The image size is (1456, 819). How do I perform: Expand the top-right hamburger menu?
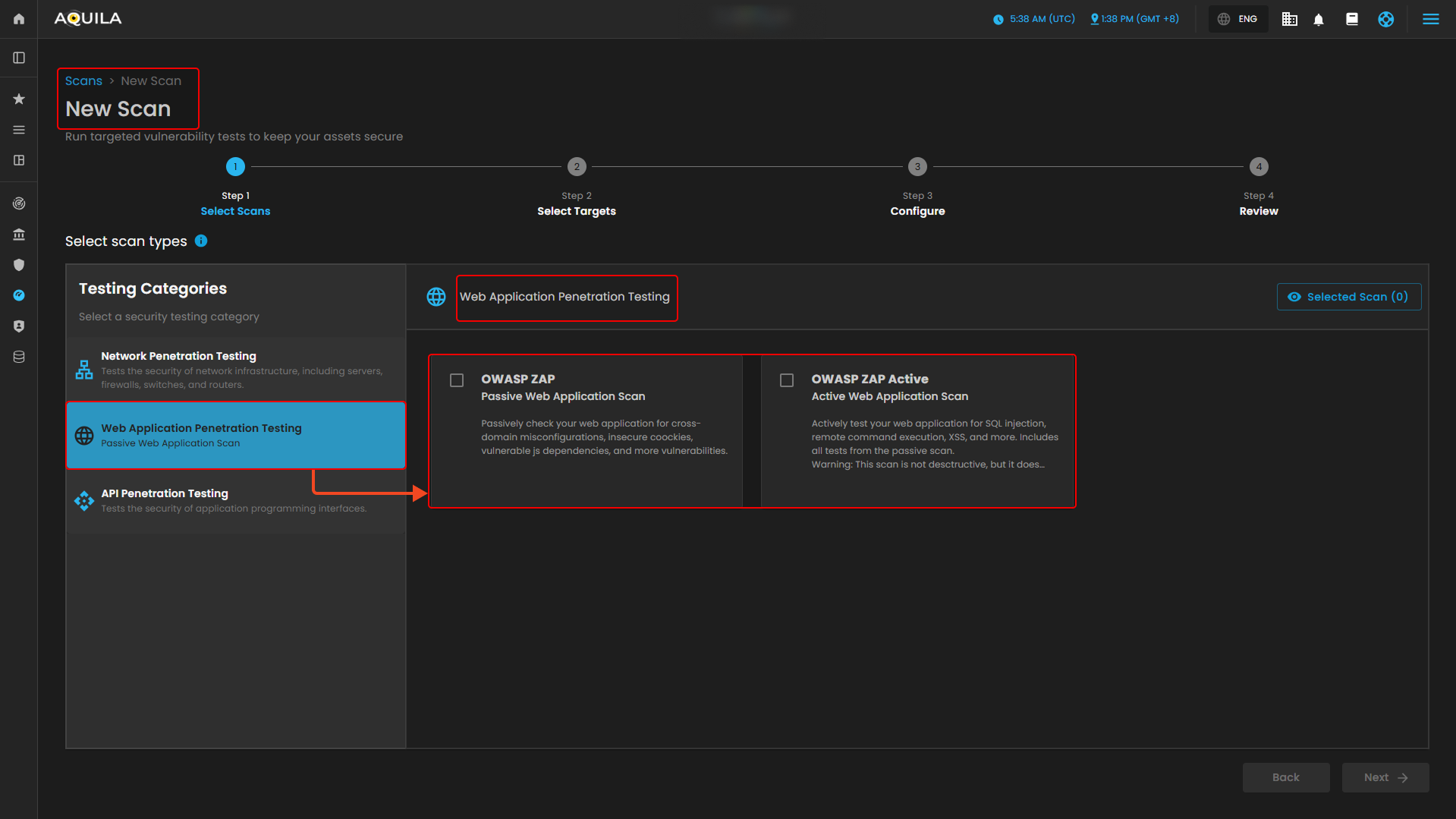1430,20
